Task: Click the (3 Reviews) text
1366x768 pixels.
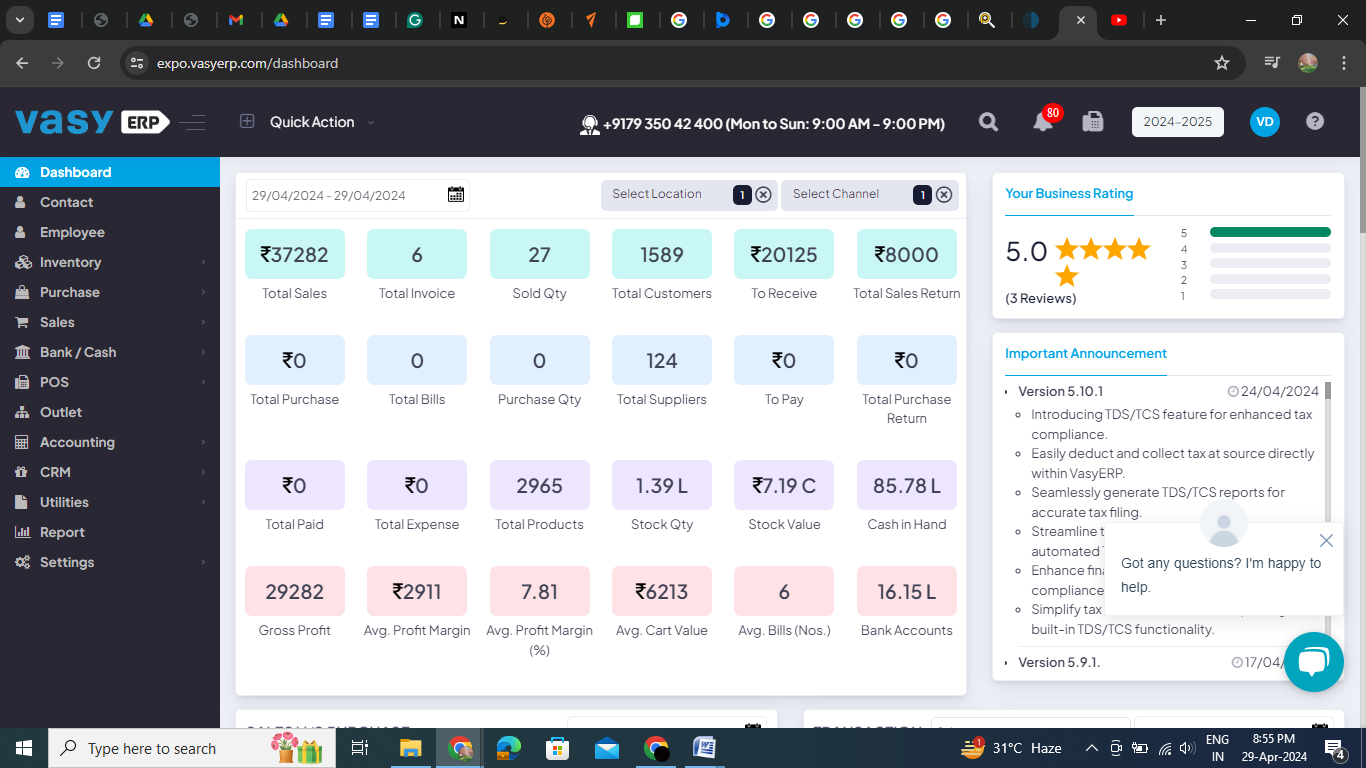Action: [1041, 298]
